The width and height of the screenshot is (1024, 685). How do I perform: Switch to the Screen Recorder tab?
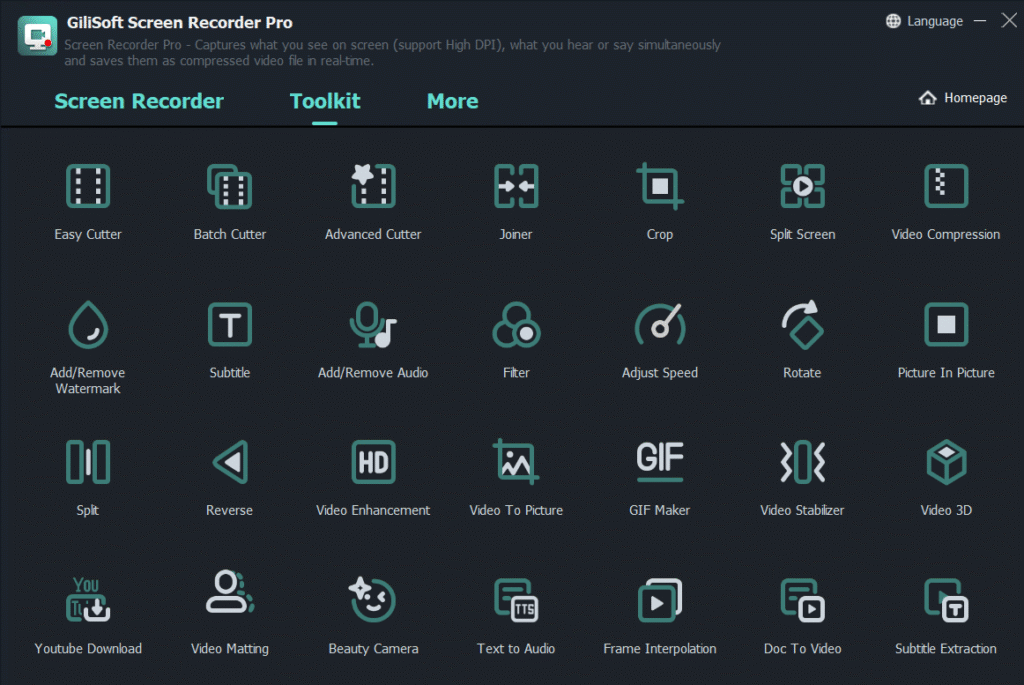click(139, 100)
